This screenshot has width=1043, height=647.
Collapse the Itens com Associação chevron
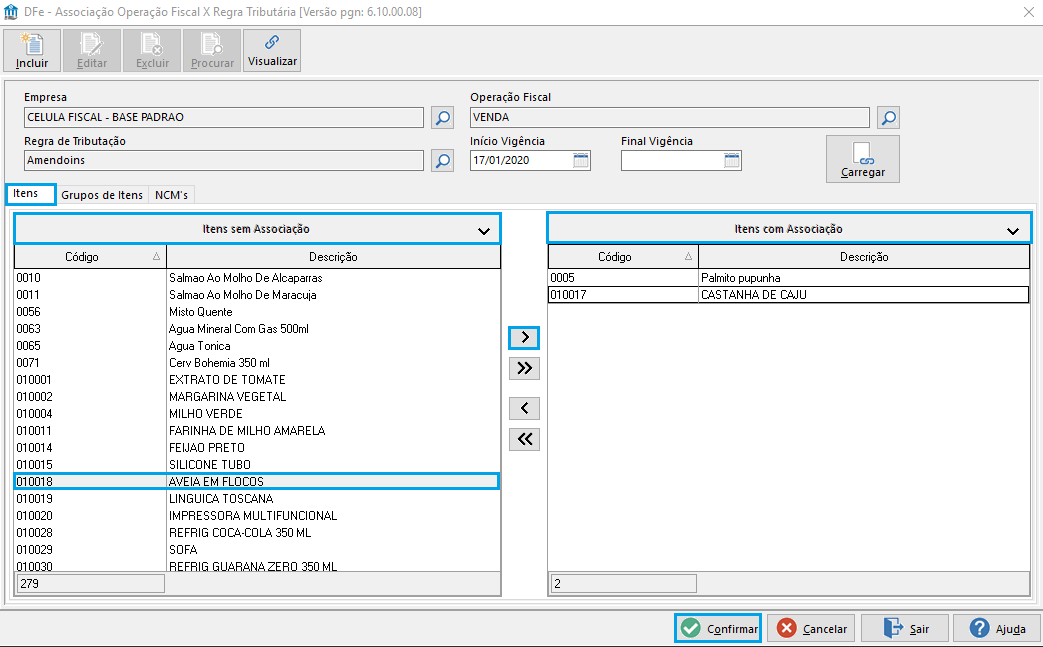tap(1012, 231)
